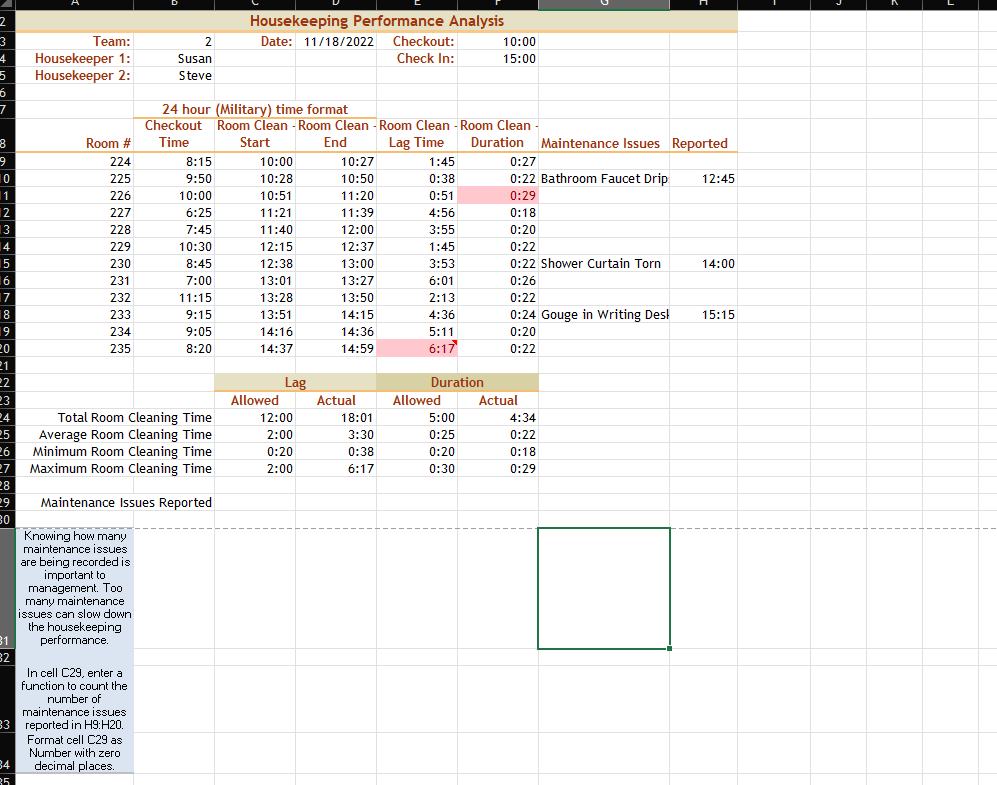Select the cell with Gouge in Writing Desk
Screen dimensions: 997x785
600,314
